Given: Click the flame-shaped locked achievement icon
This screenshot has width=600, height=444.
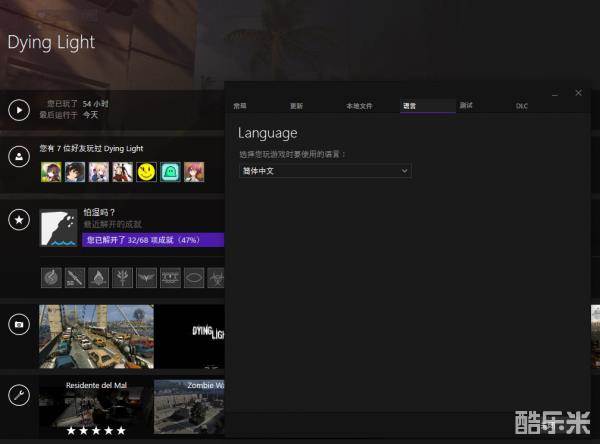Looking at the screenshot, I should coord(99,277).
